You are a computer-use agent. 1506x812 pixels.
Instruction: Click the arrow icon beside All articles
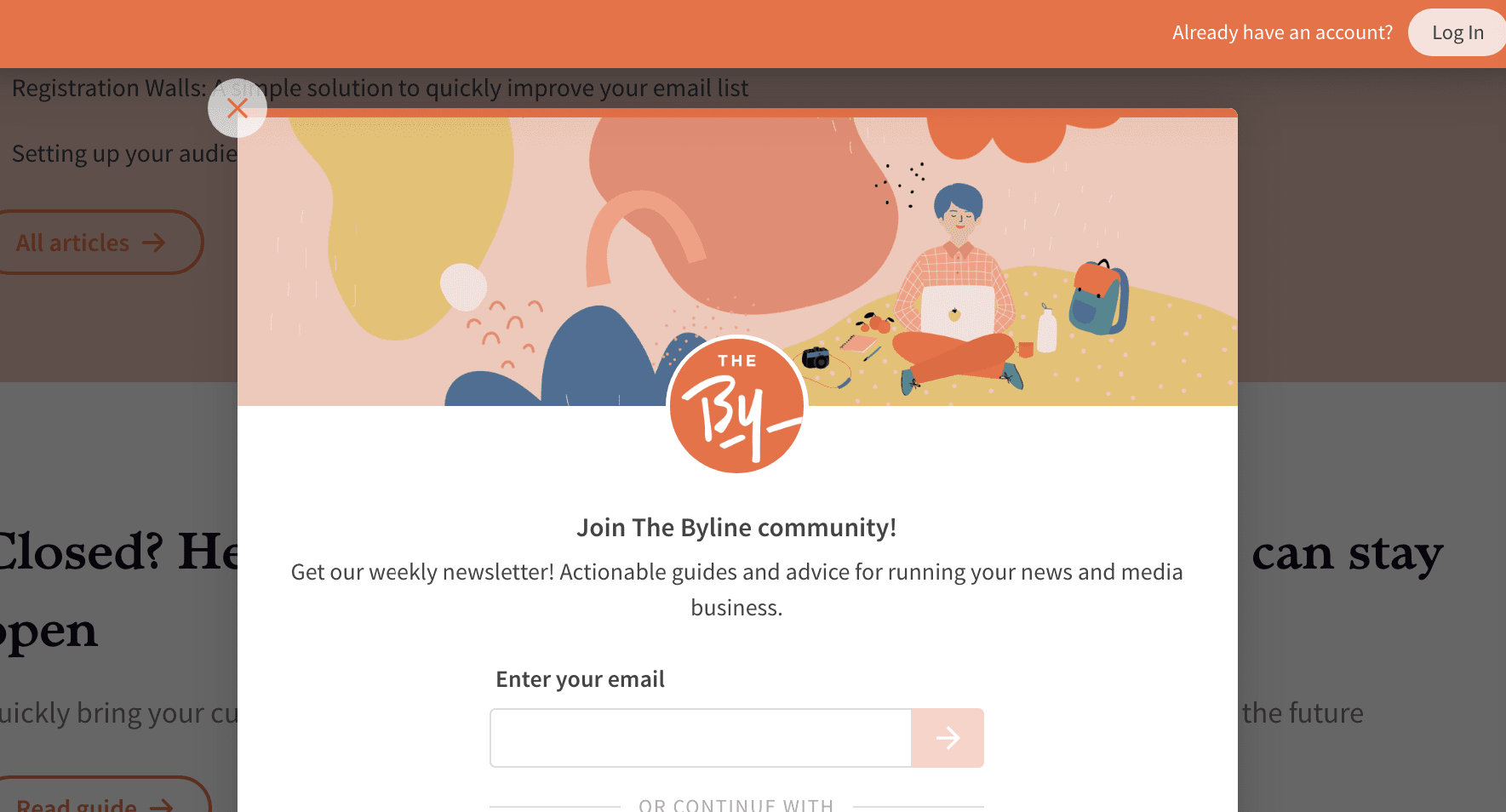pyautogui.click(x=154, y=243)
